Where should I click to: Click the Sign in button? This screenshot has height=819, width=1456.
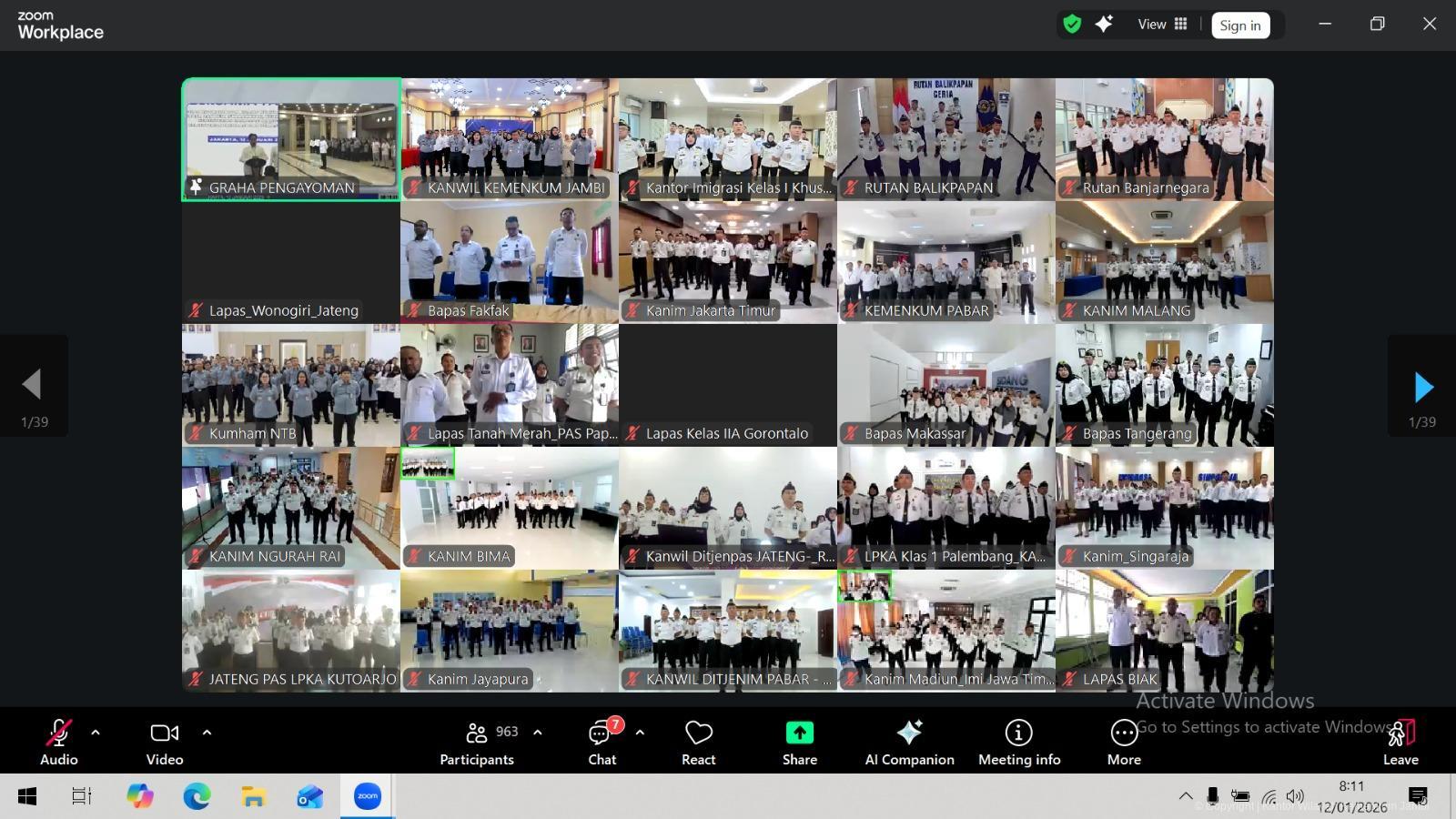pos(1240,25)
